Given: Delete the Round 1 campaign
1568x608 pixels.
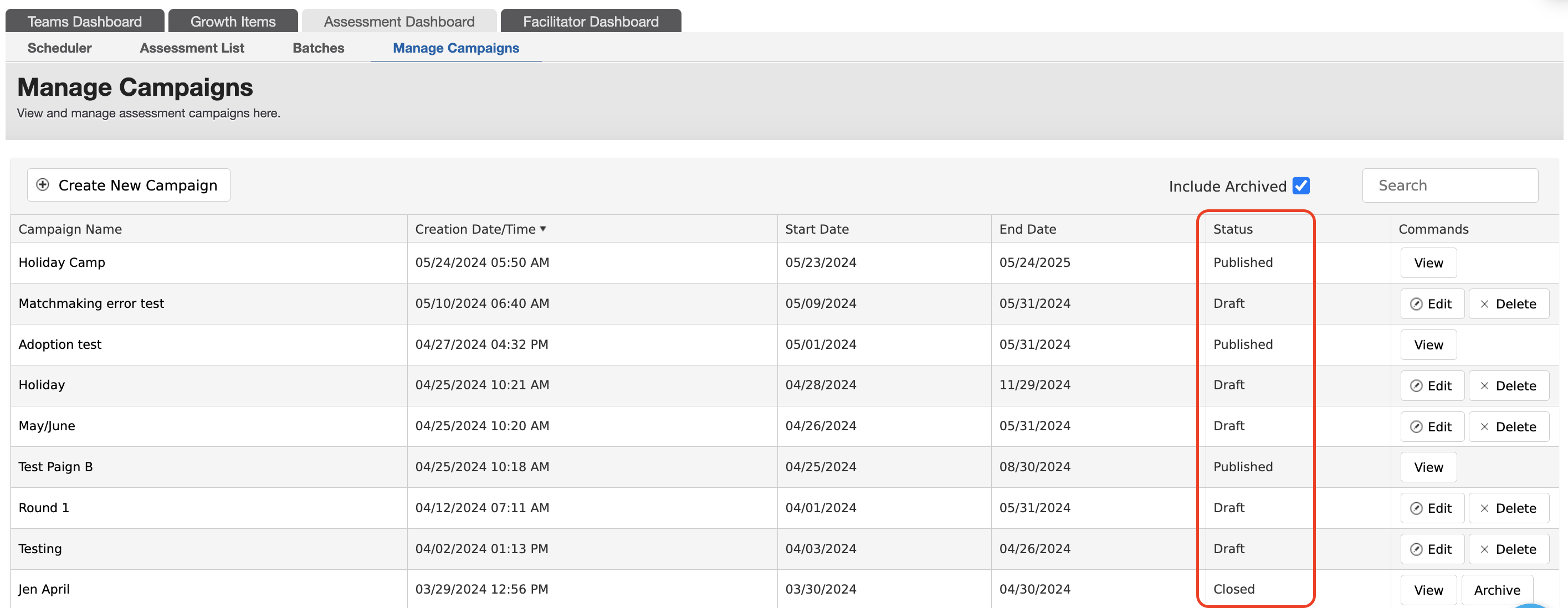Looking at the screenshot, I should tap(1509, 508).
